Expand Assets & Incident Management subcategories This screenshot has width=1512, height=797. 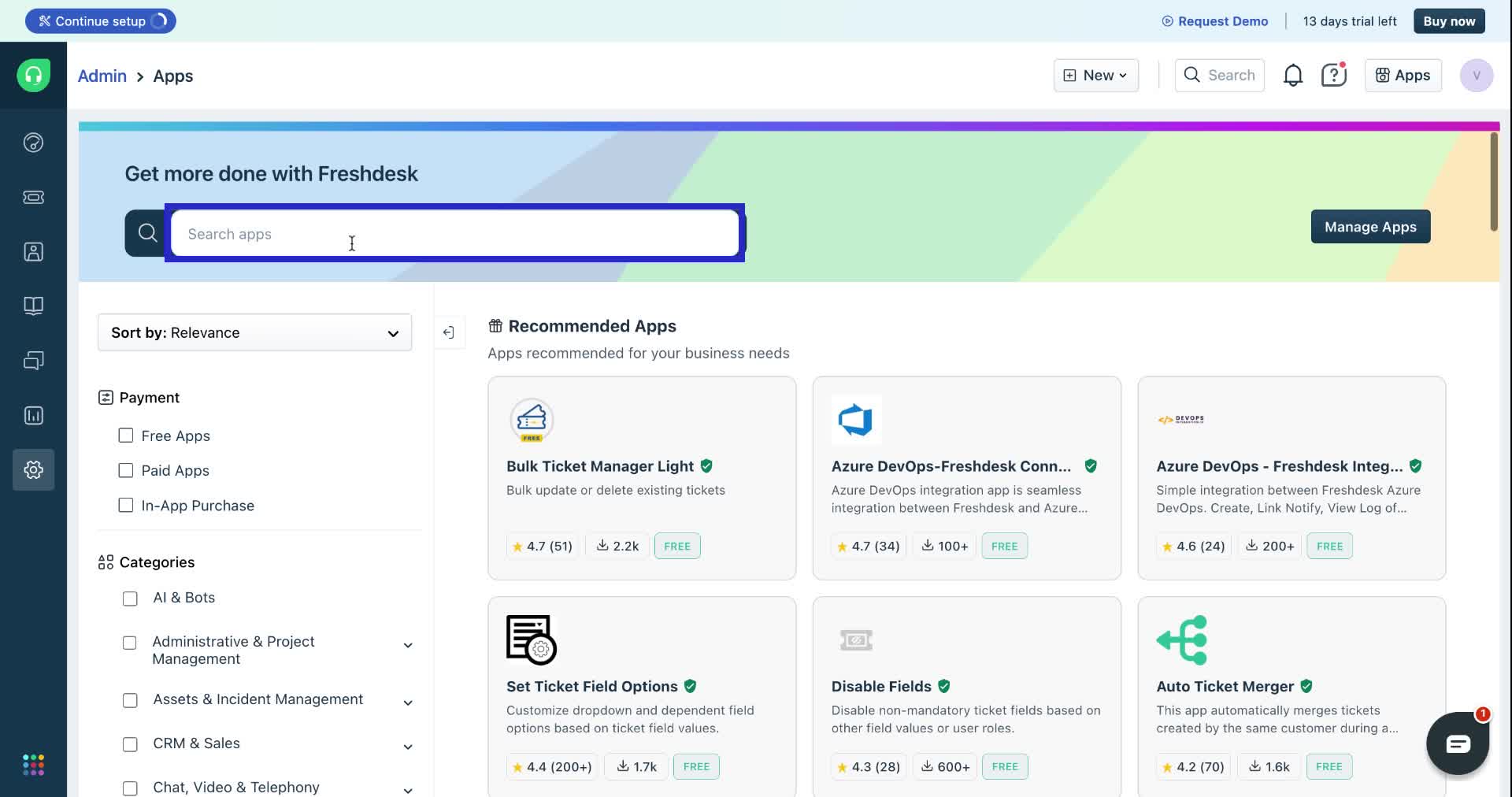click(x=408, y=702)
